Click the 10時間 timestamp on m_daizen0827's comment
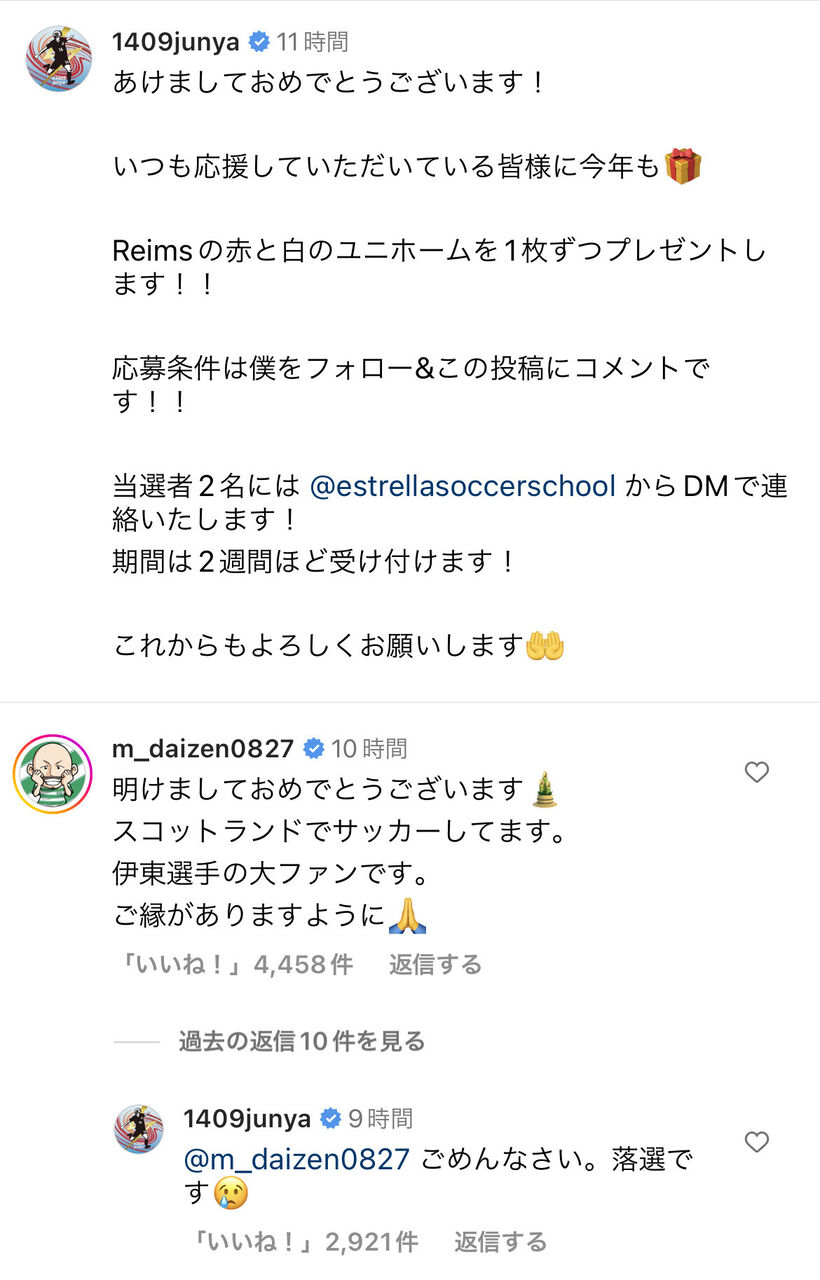 [x=369, y=748]
